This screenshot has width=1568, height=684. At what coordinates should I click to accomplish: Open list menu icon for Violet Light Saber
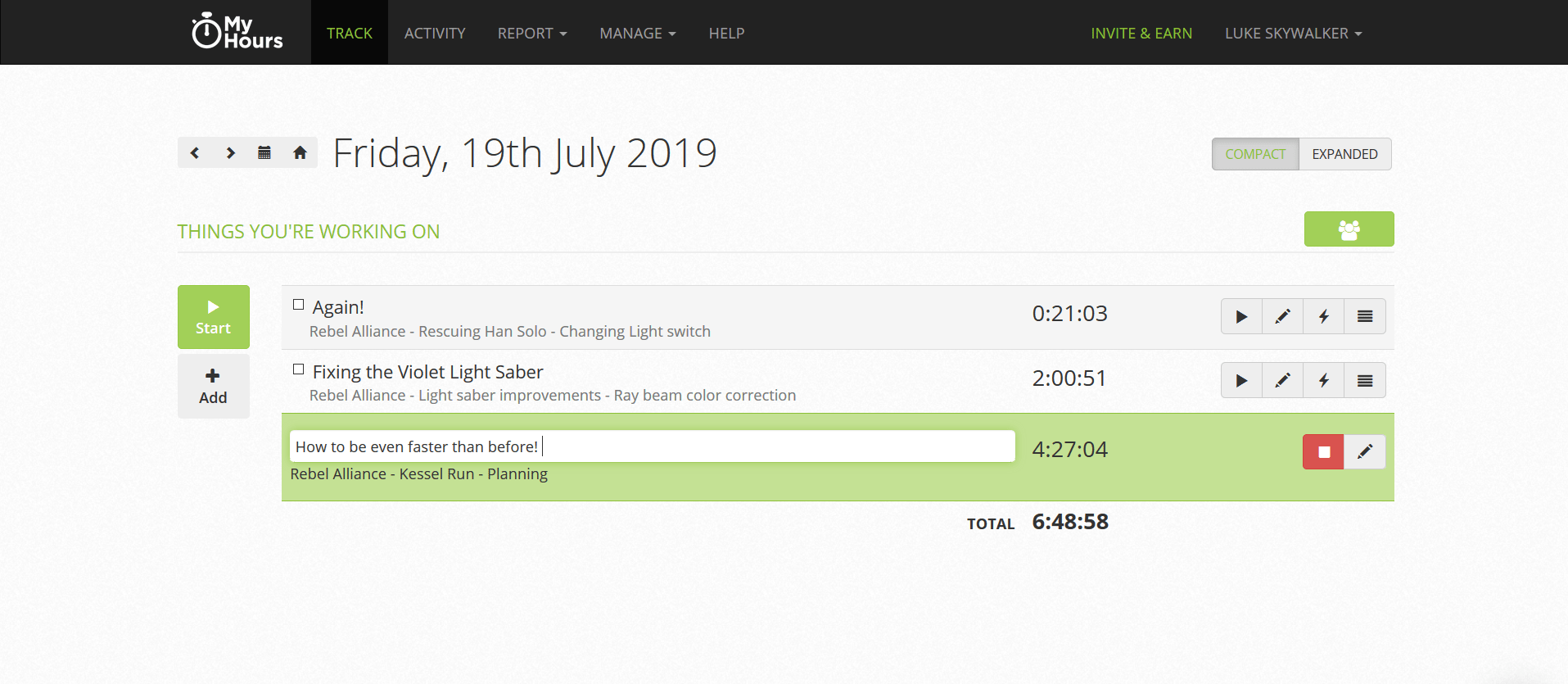1364,381
